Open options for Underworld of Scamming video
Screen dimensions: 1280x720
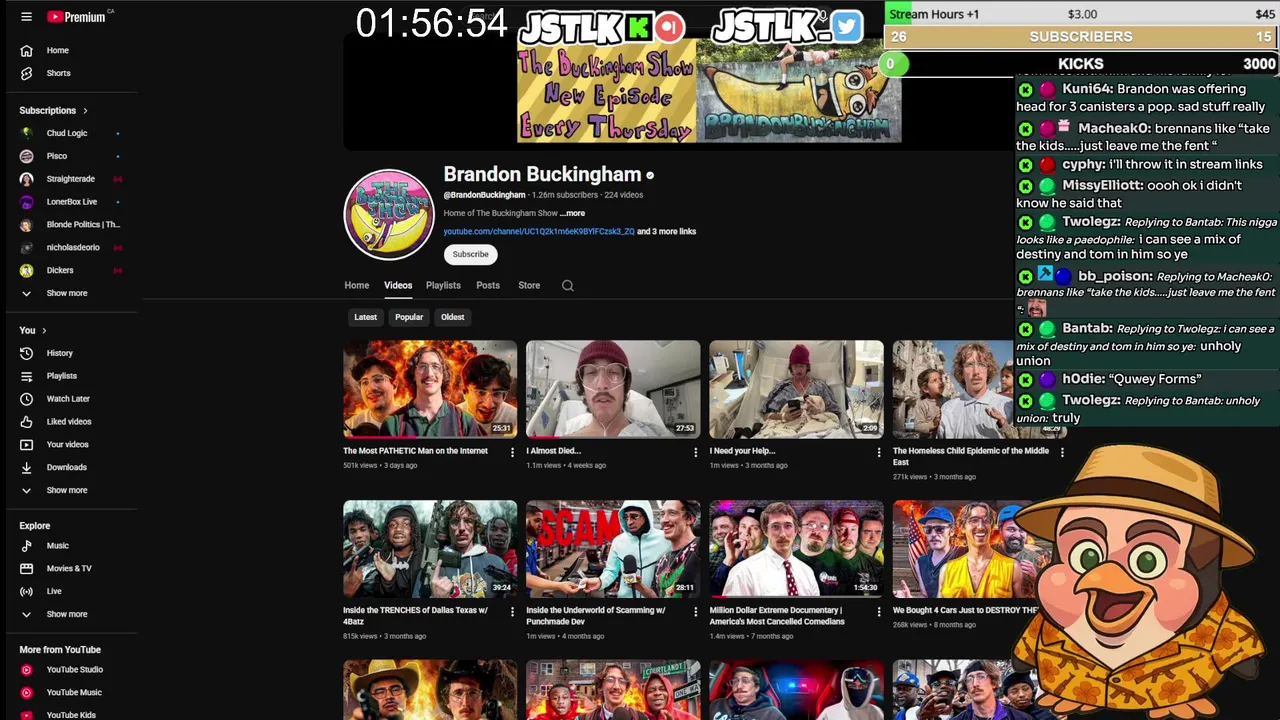[695, 611]
